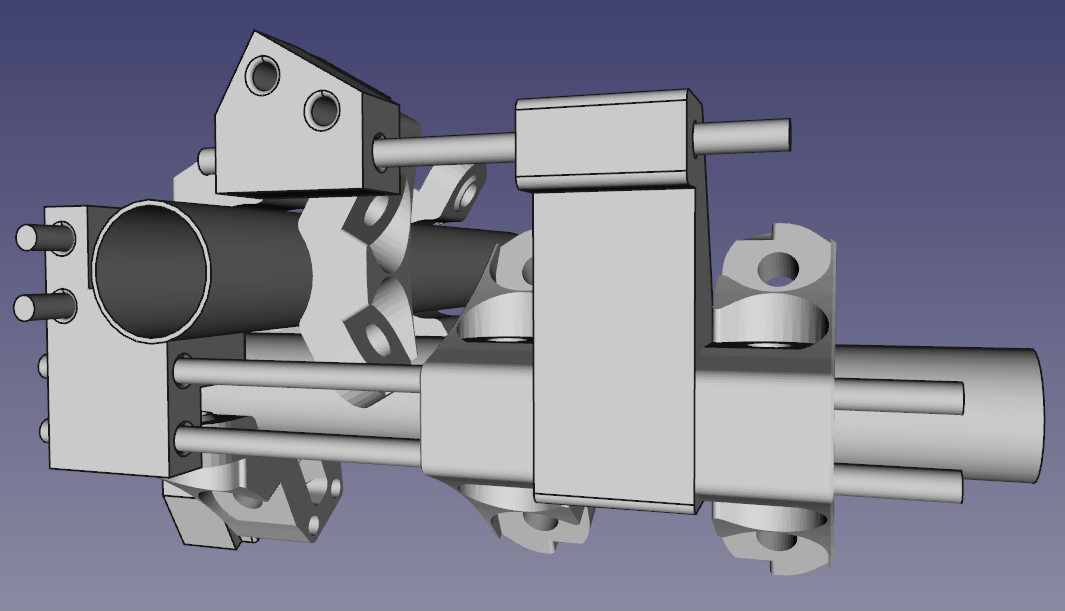Select the lower hole in the angled bracket
This screenshot has width=1065, height=611.
click(322, 110)
